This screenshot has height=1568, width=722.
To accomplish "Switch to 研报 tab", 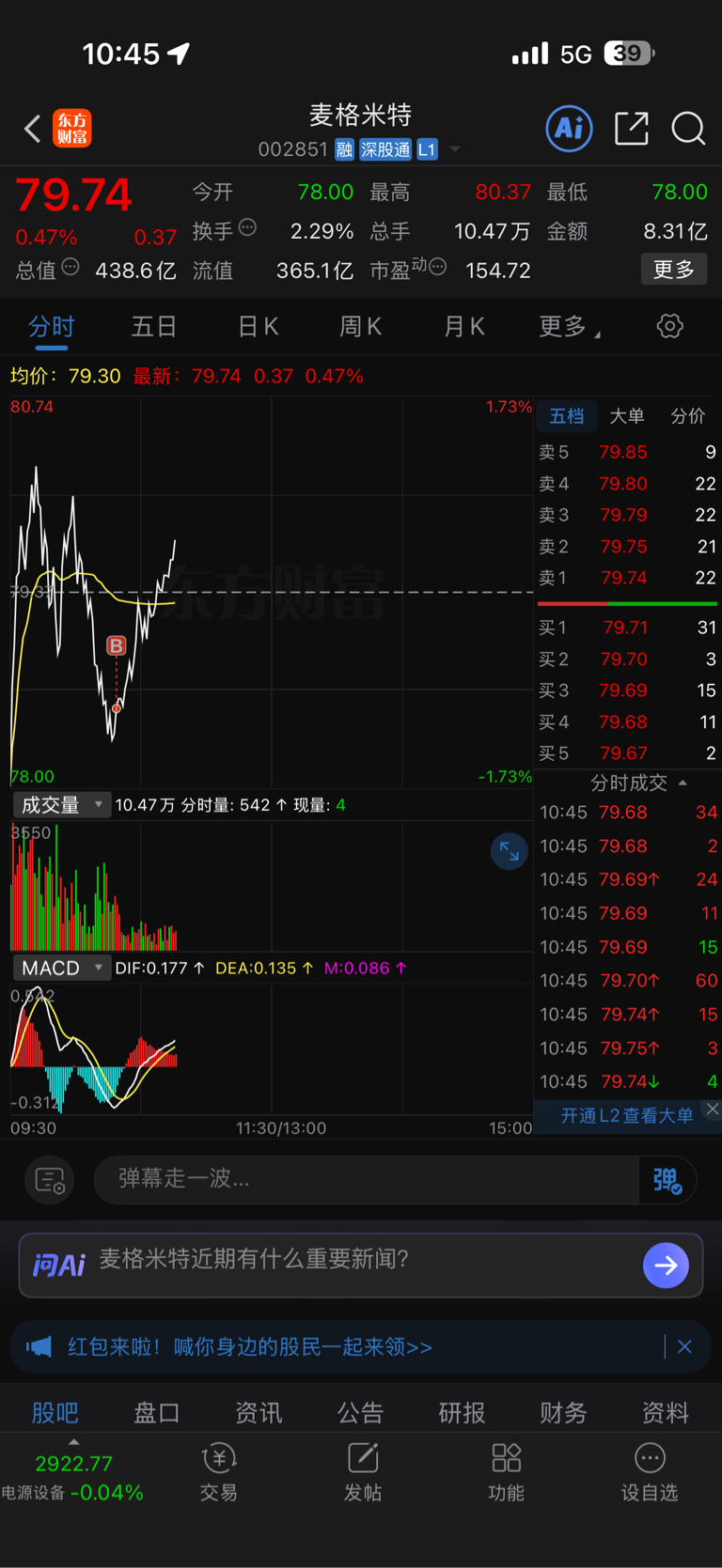I will pos(462,1412).
